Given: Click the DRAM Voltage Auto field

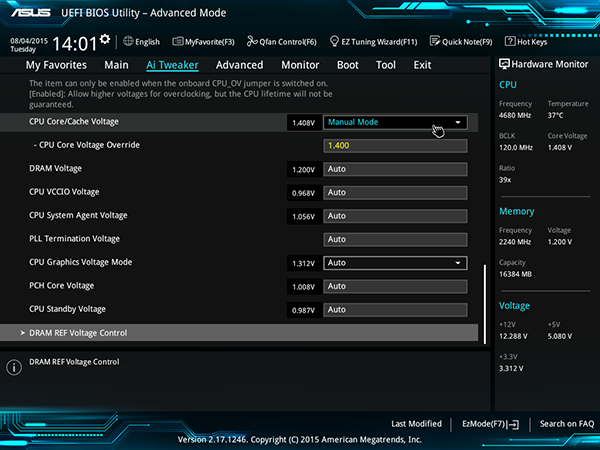Looking at the screenshot, I should pyautogui.click(x=395, y=169).
